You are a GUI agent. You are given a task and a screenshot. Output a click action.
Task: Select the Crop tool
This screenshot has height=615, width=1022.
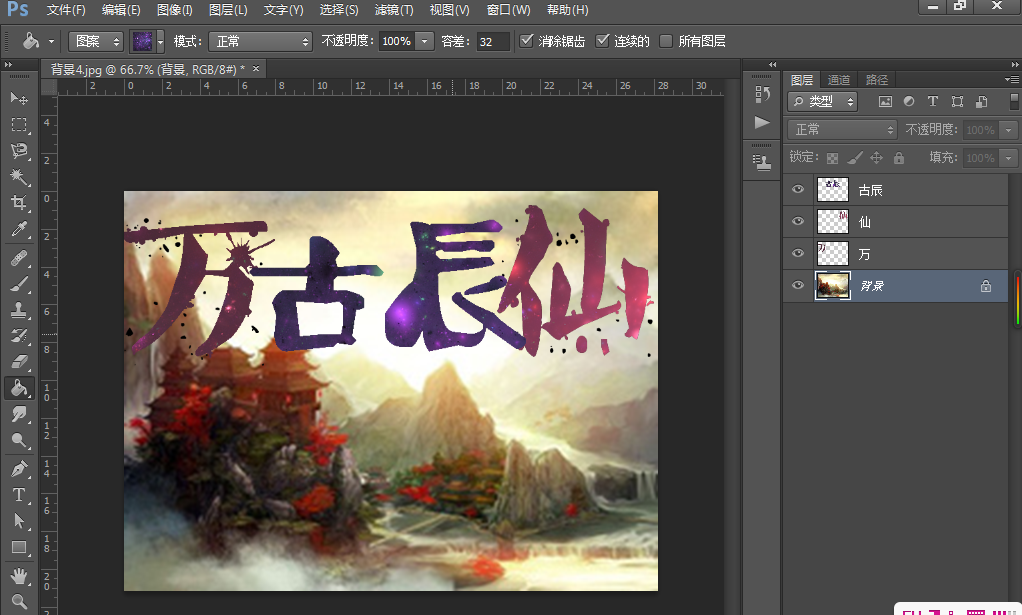19,203
